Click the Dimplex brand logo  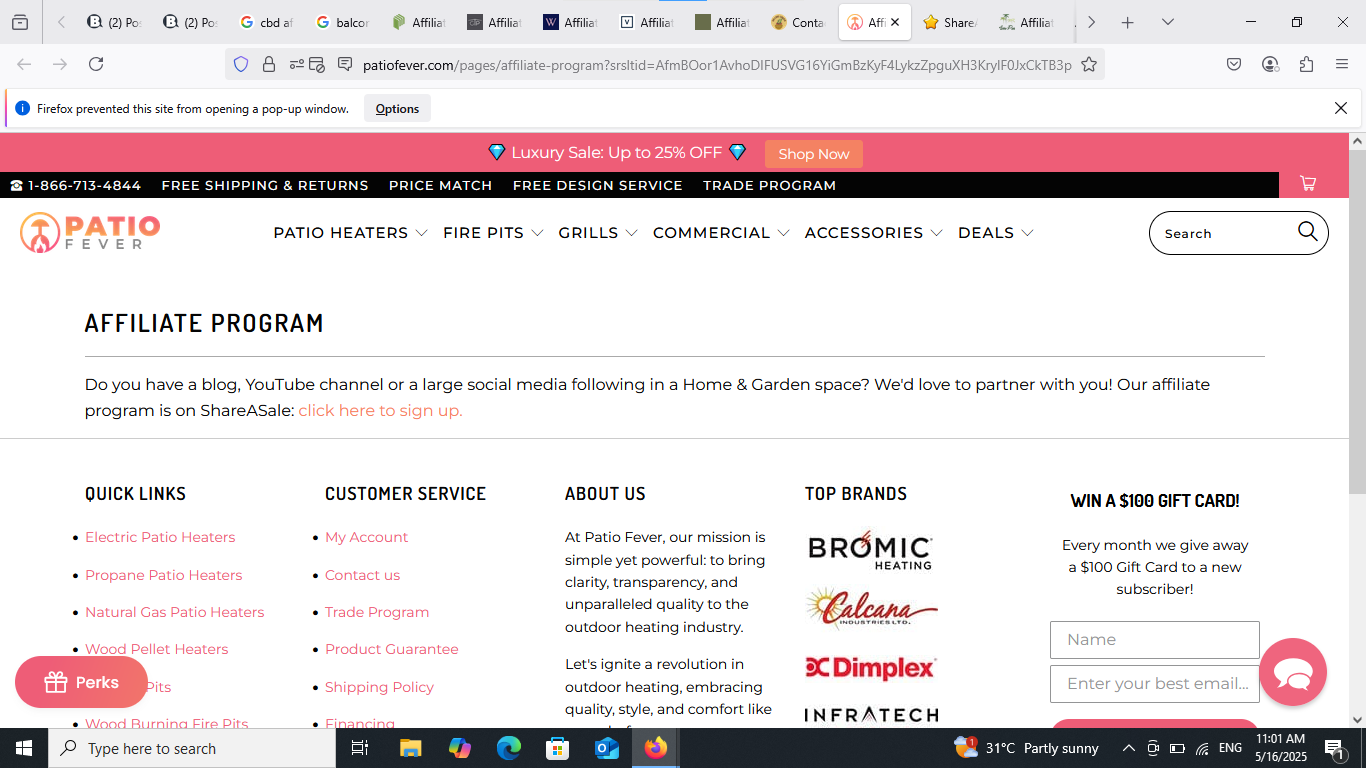pyautogui.click(x=871, y=668)
